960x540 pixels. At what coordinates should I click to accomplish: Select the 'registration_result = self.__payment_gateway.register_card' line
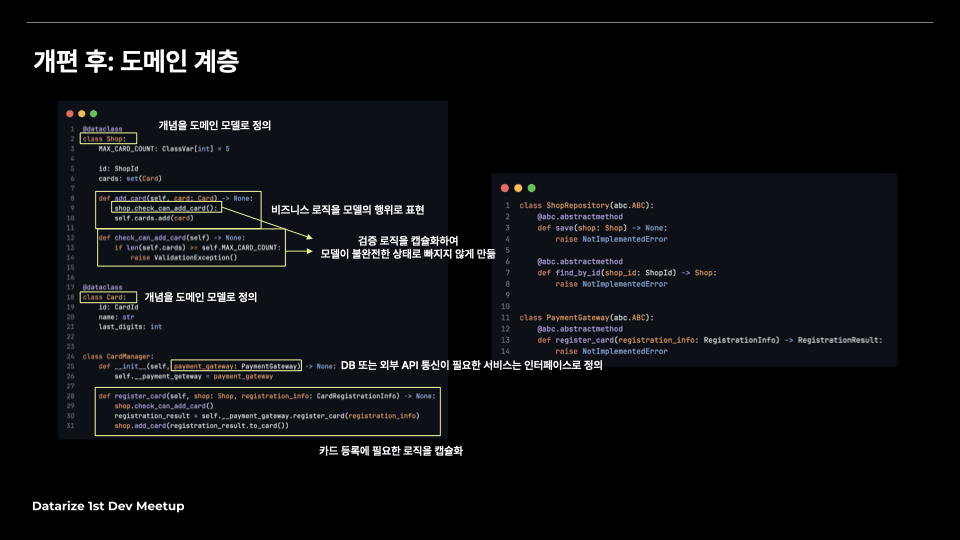267,416
